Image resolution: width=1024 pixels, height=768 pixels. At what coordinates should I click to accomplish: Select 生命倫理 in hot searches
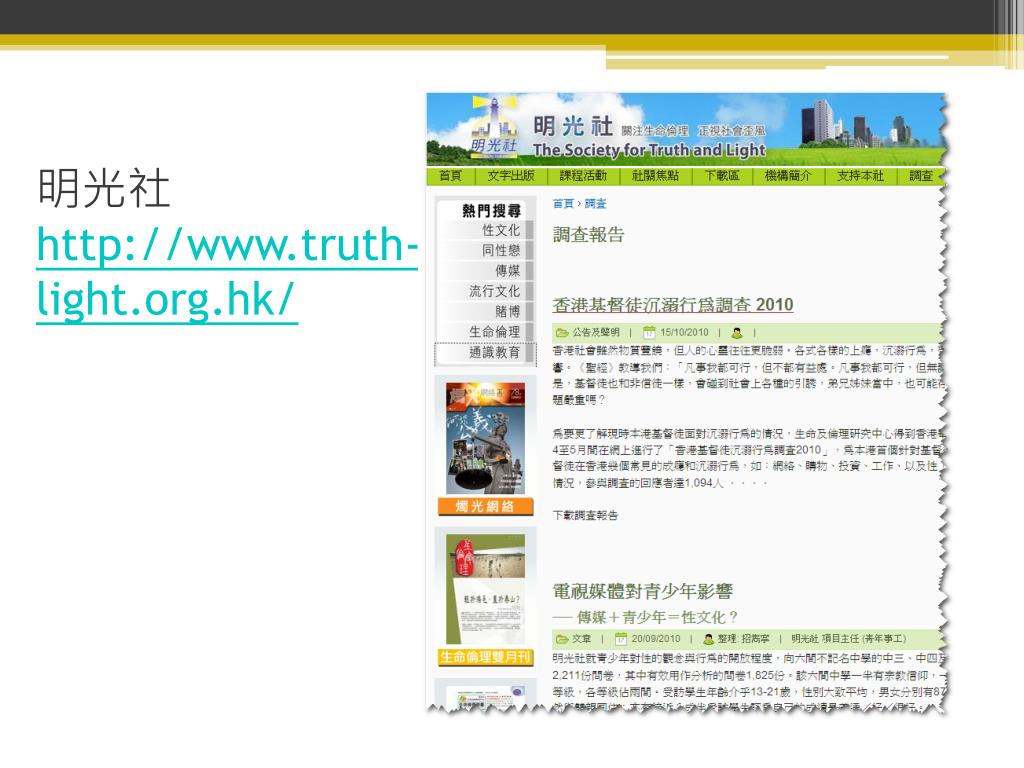[x=494, y=332]
